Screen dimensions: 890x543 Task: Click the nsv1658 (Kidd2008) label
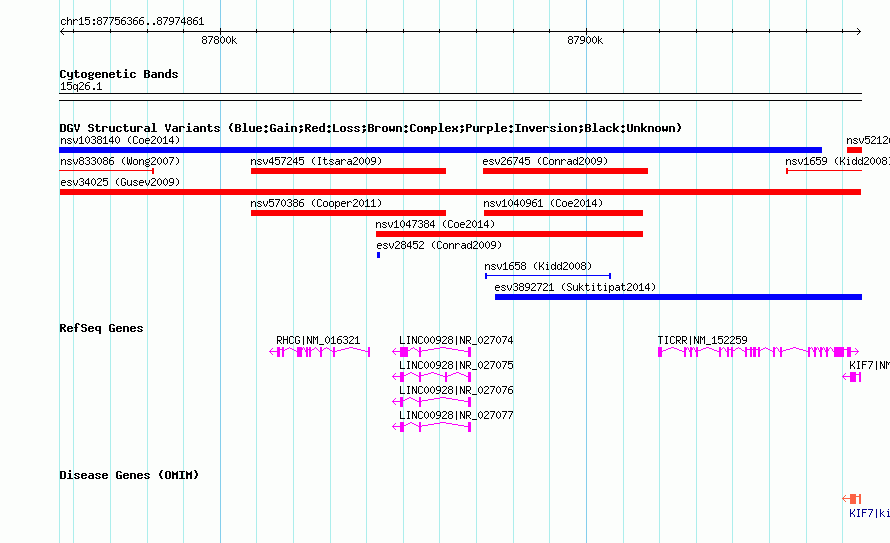tap(538, 266)
